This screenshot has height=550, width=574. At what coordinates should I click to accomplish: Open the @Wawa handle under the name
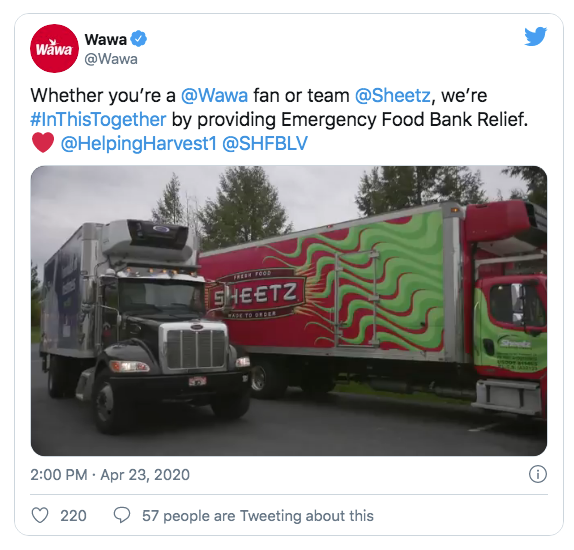click(x=111, y=59)
